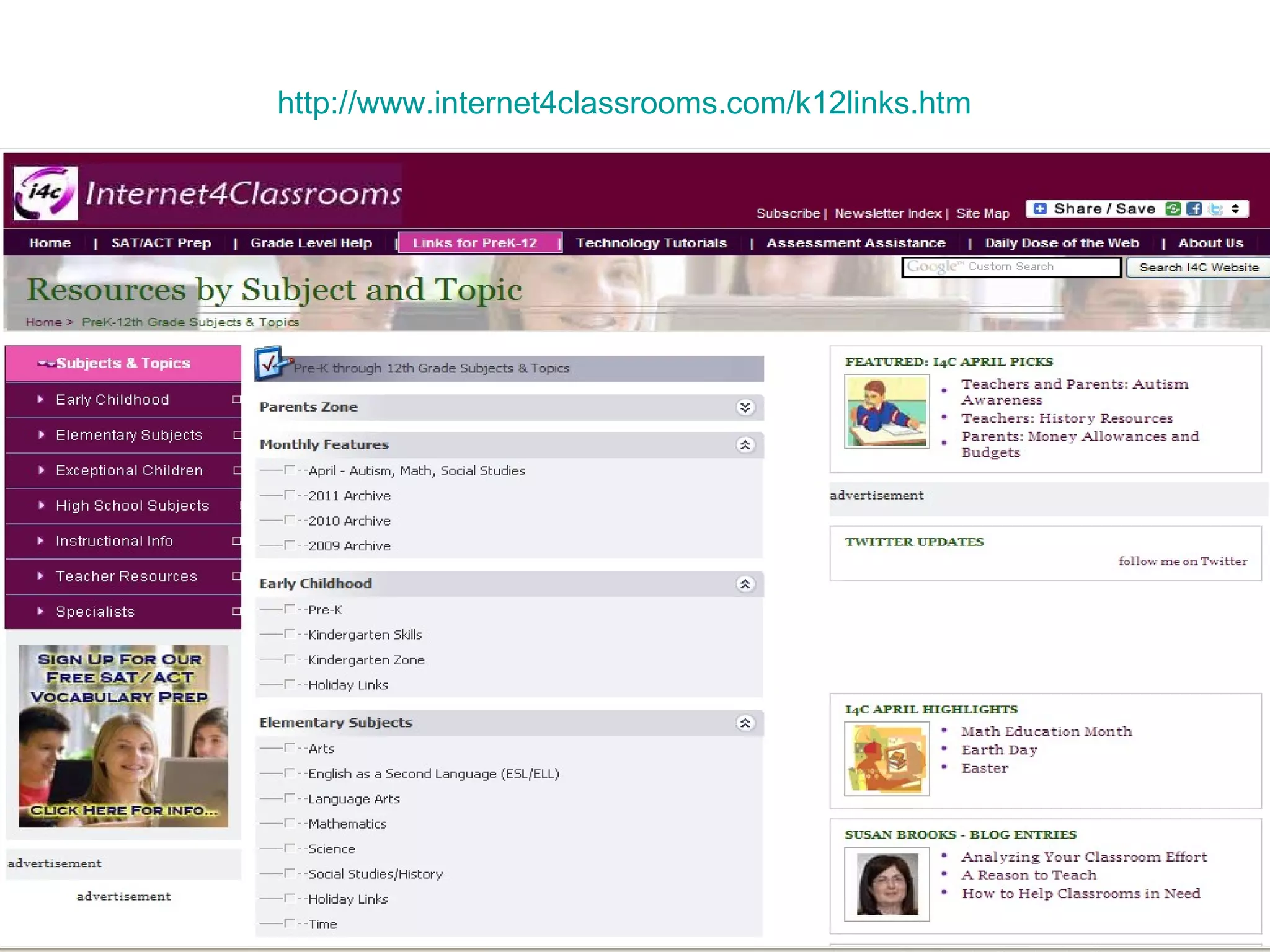
Task: Click the Search I4C Website button
Action: (x=1199, y=267)
